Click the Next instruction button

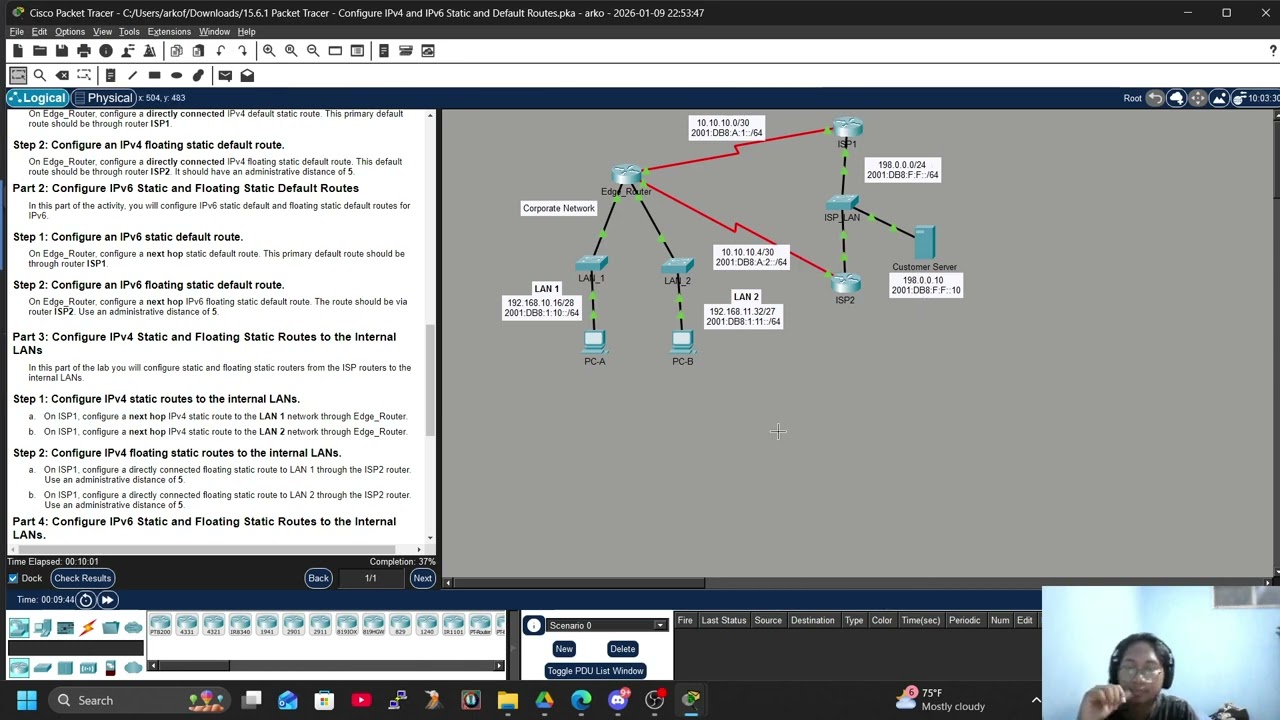422,578
